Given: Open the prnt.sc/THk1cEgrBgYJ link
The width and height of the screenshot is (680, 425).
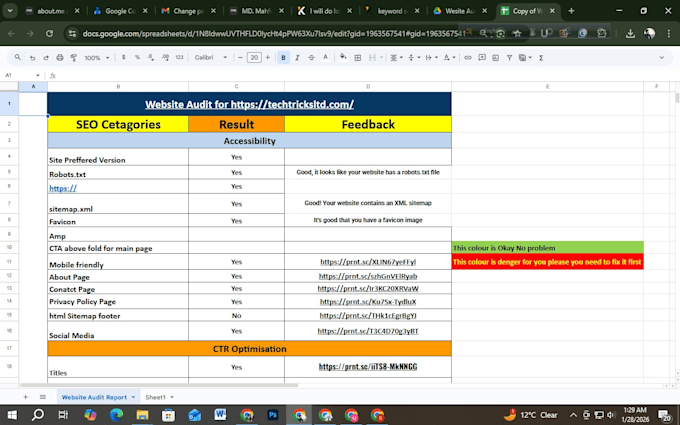Looking at the screenshot, I should click(x=368, y=316).
